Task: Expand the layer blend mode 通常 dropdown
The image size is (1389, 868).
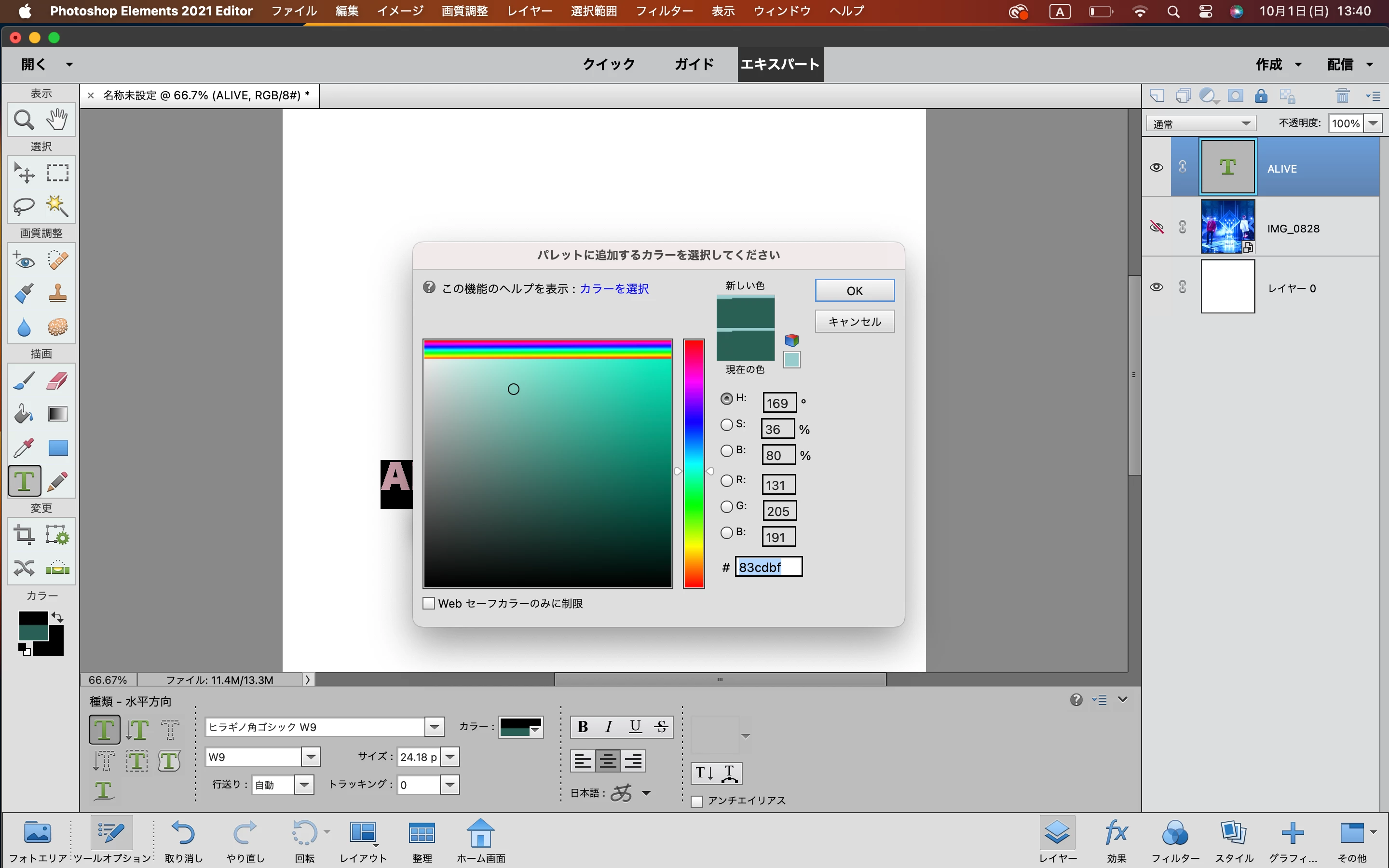Action: coord(1245,123)
